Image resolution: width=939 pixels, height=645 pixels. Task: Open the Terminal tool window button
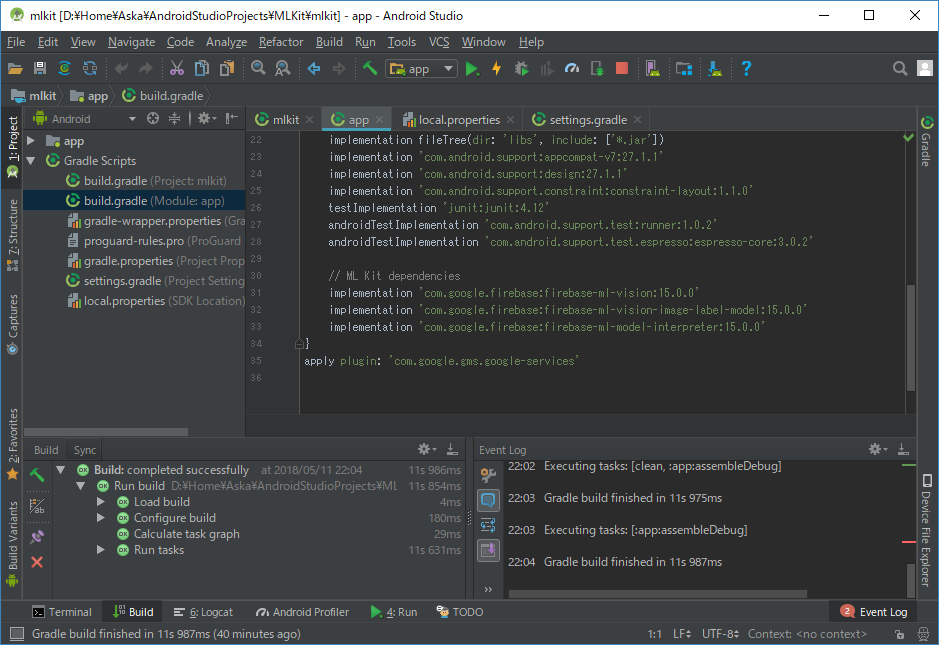coord(61,612)
